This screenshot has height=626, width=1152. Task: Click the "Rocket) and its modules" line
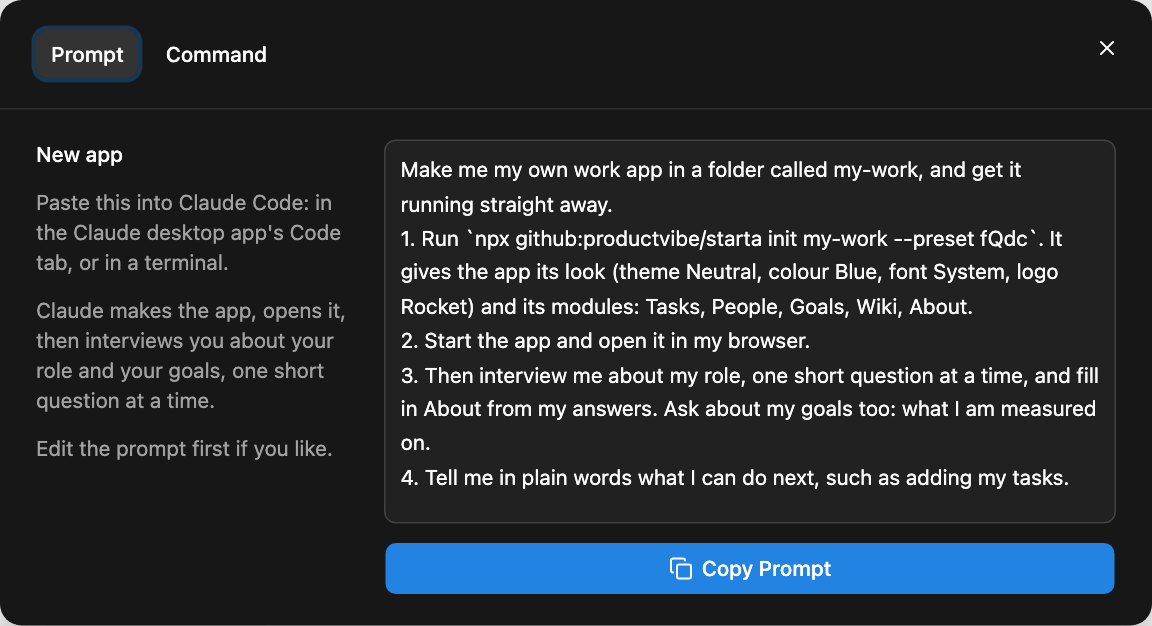[686, 307]
